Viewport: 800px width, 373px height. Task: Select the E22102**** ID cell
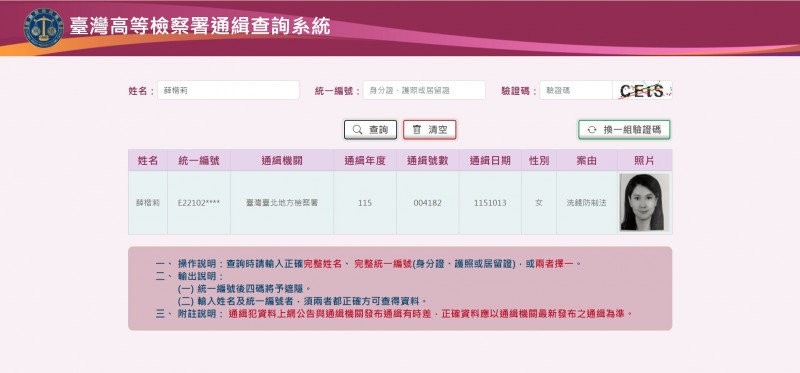[x=199, y=203]
